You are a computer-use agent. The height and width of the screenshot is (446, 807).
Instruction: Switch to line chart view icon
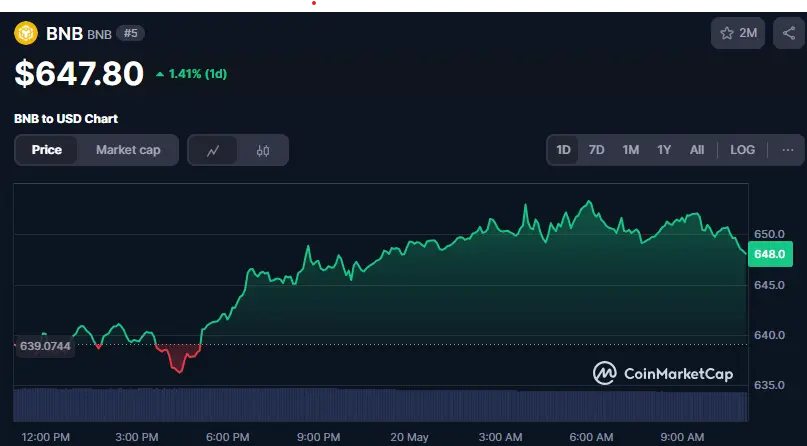click(x=213, y=151)
